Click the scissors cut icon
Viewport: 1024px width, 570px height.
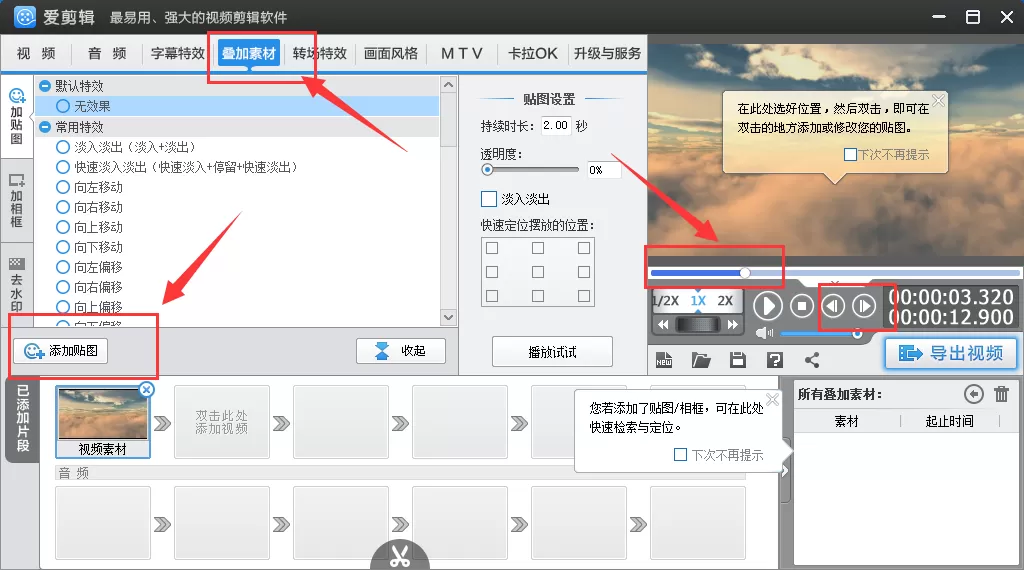click(x=400, y=556)
